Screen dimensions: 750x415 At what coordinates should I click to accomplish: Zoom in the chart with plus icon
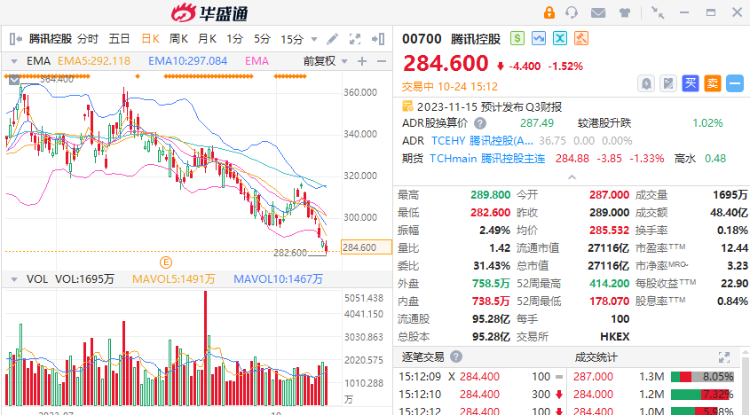[362, 61]
